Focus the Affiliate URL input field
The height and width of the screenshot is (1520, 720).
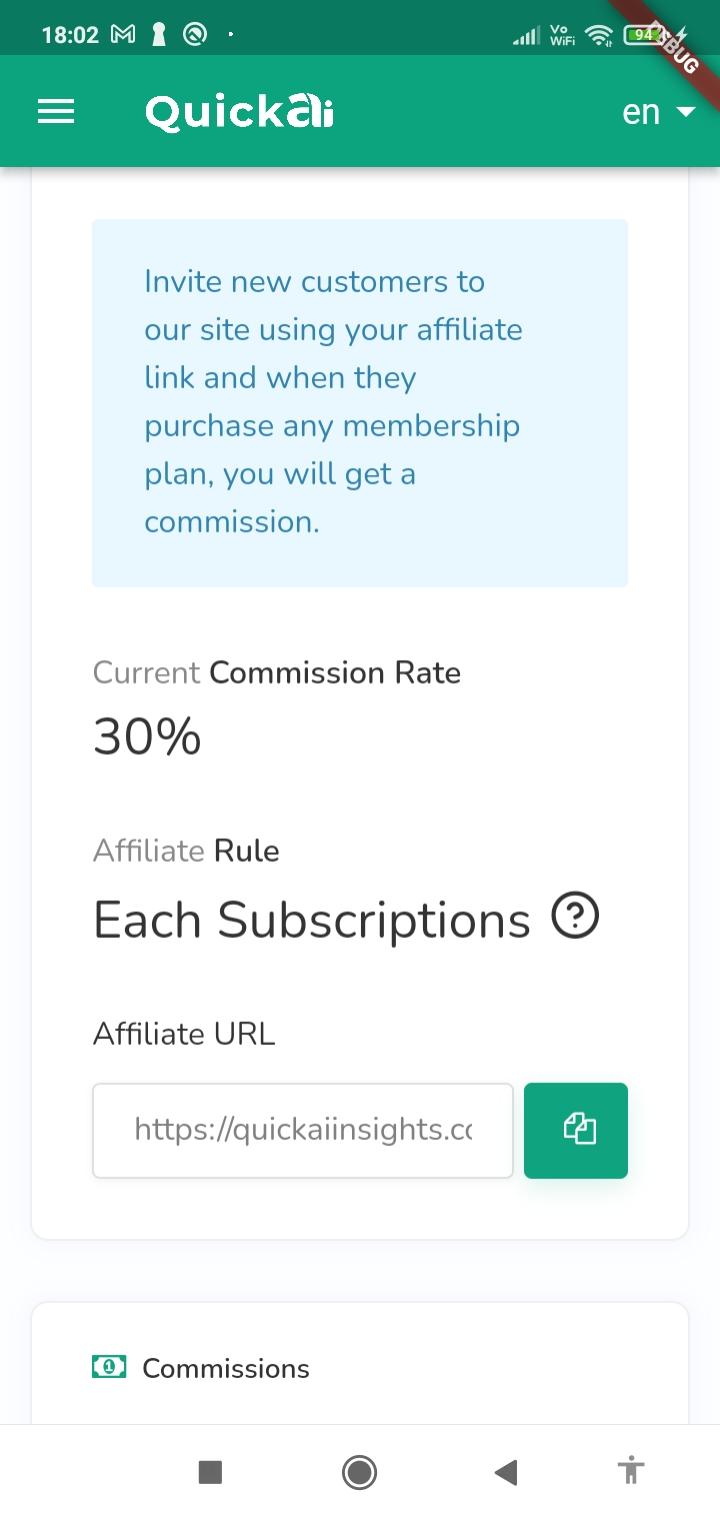(x=303, y=1130)
